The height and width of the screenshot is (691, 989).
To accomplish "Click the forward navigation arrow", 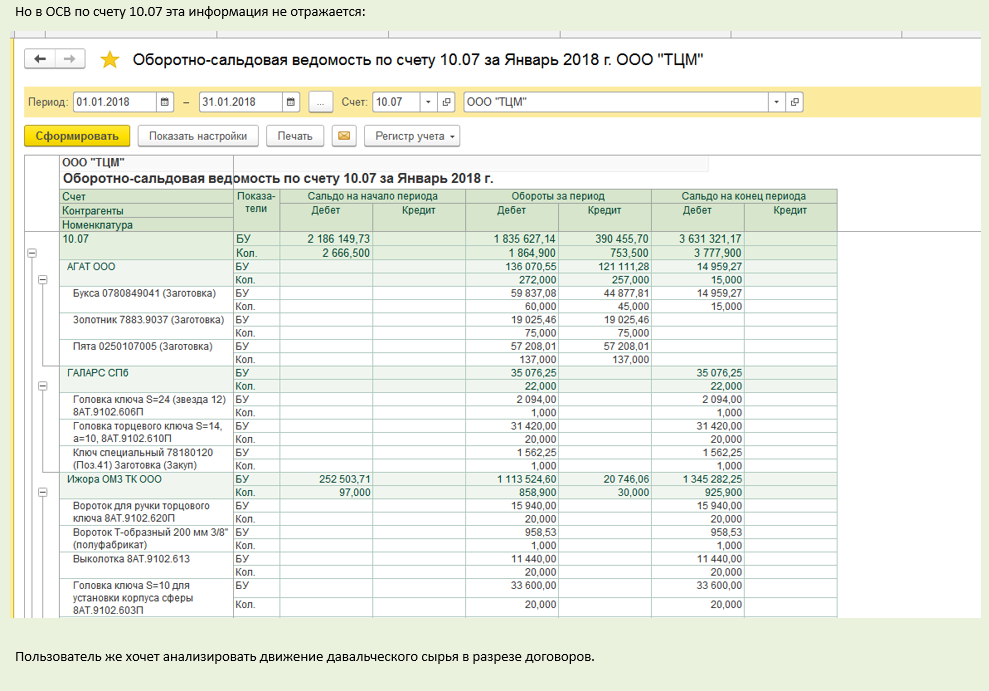I will click(69, 60).
